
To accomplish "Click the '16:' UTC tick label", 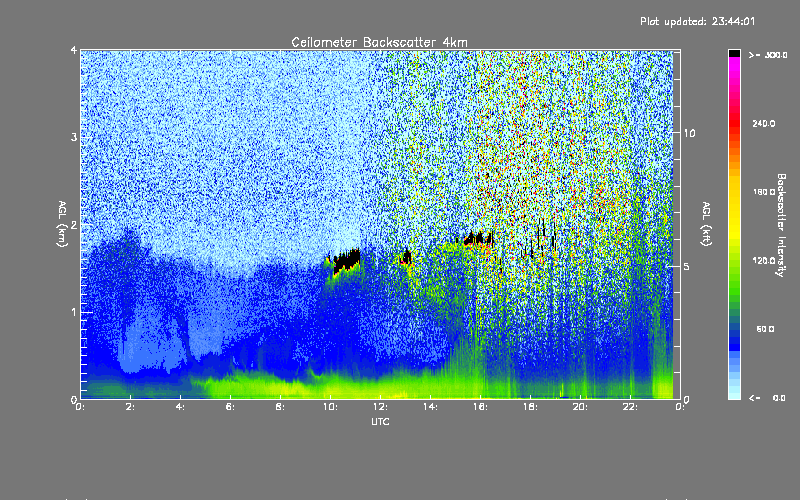I will (480, 407).
